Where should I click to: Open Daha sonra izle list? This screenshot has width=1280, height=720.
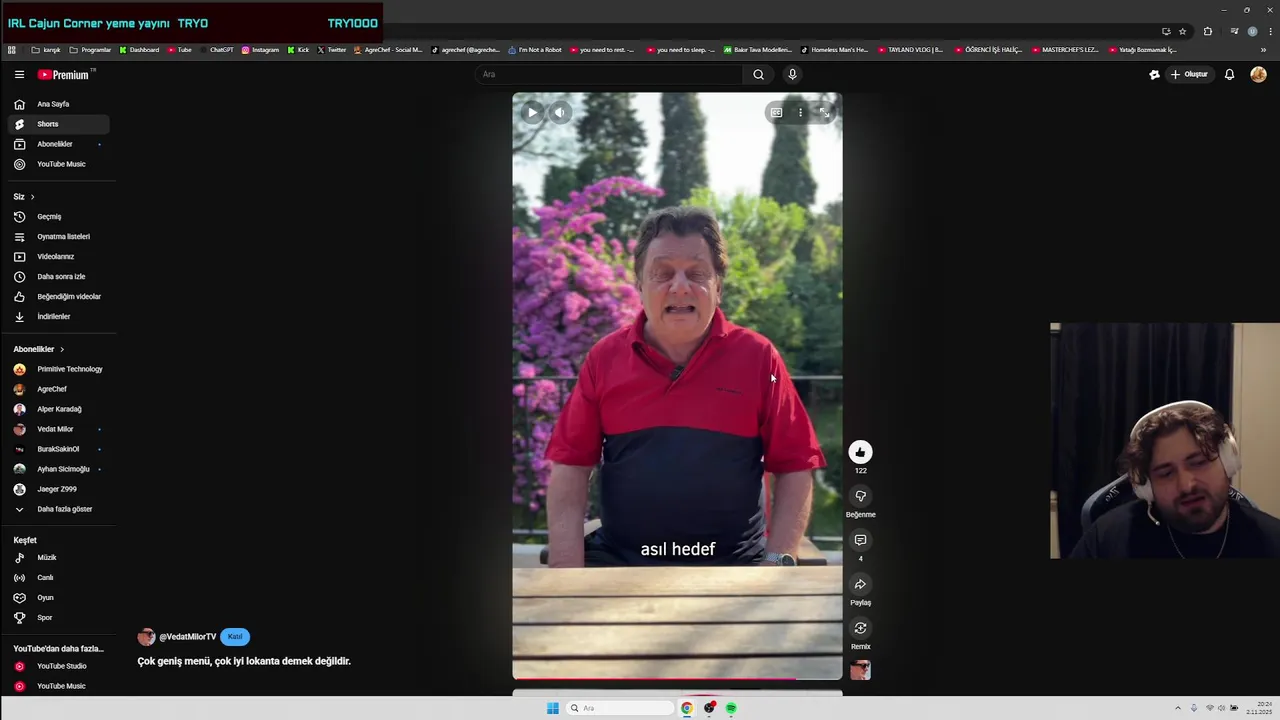click(x=59, y=277)
